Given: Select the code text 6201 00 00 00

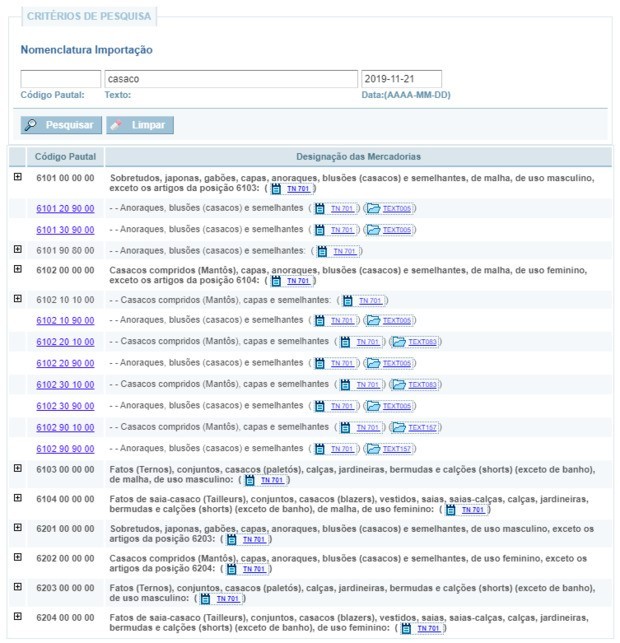Looking at the screenshot, I should (65, 529).
